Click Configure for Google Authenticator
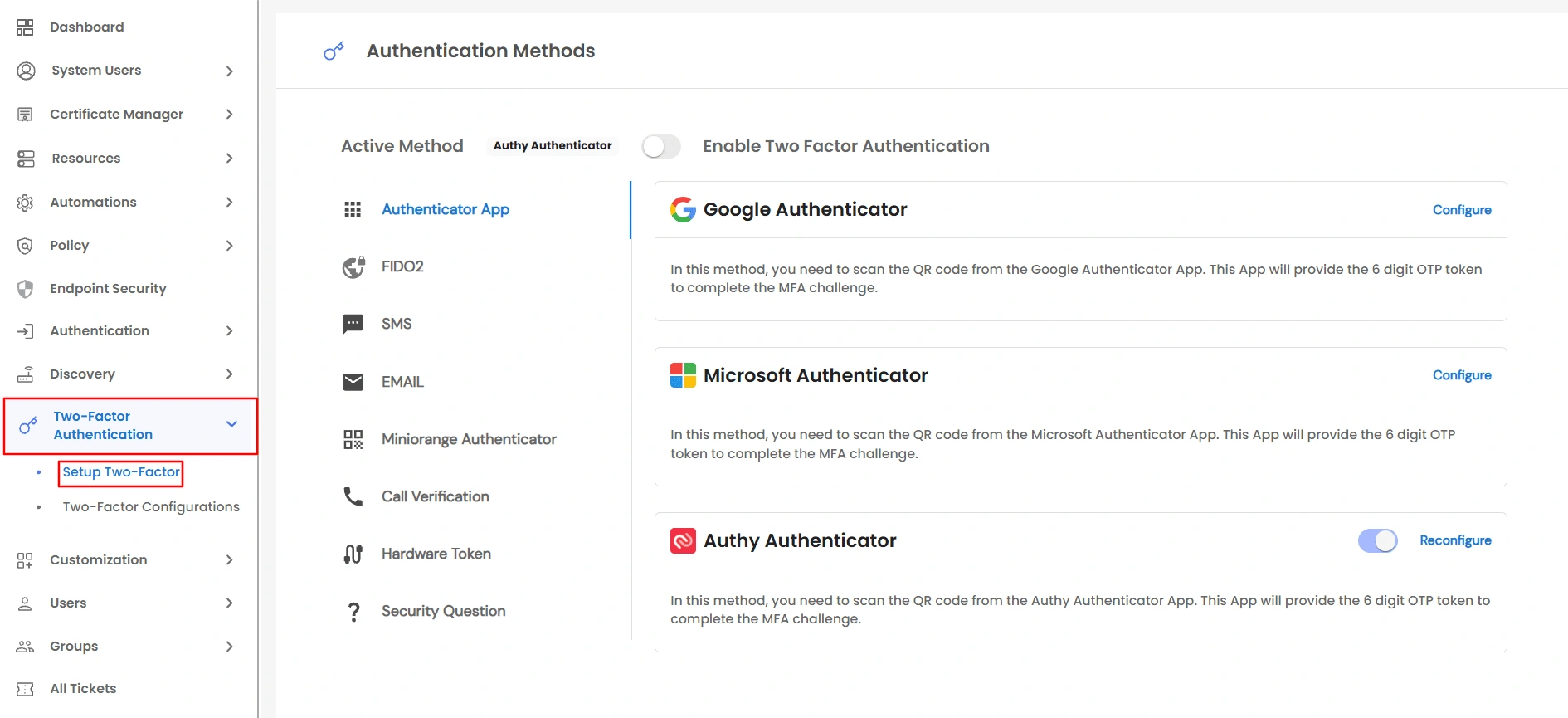1568x718 pixels. click(1462, 210)
